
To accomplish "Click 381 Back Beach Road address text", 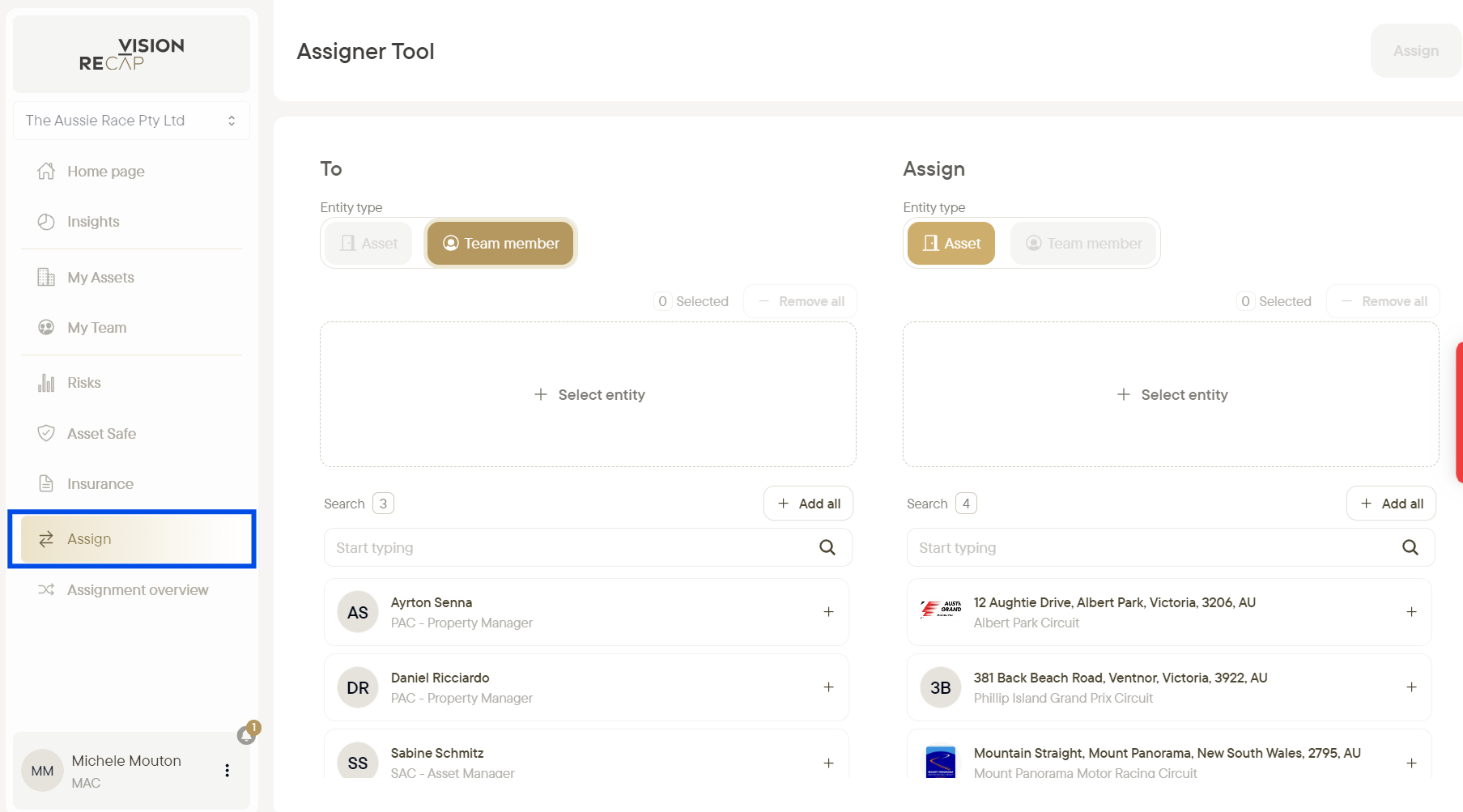I will tap(1121, 678).
